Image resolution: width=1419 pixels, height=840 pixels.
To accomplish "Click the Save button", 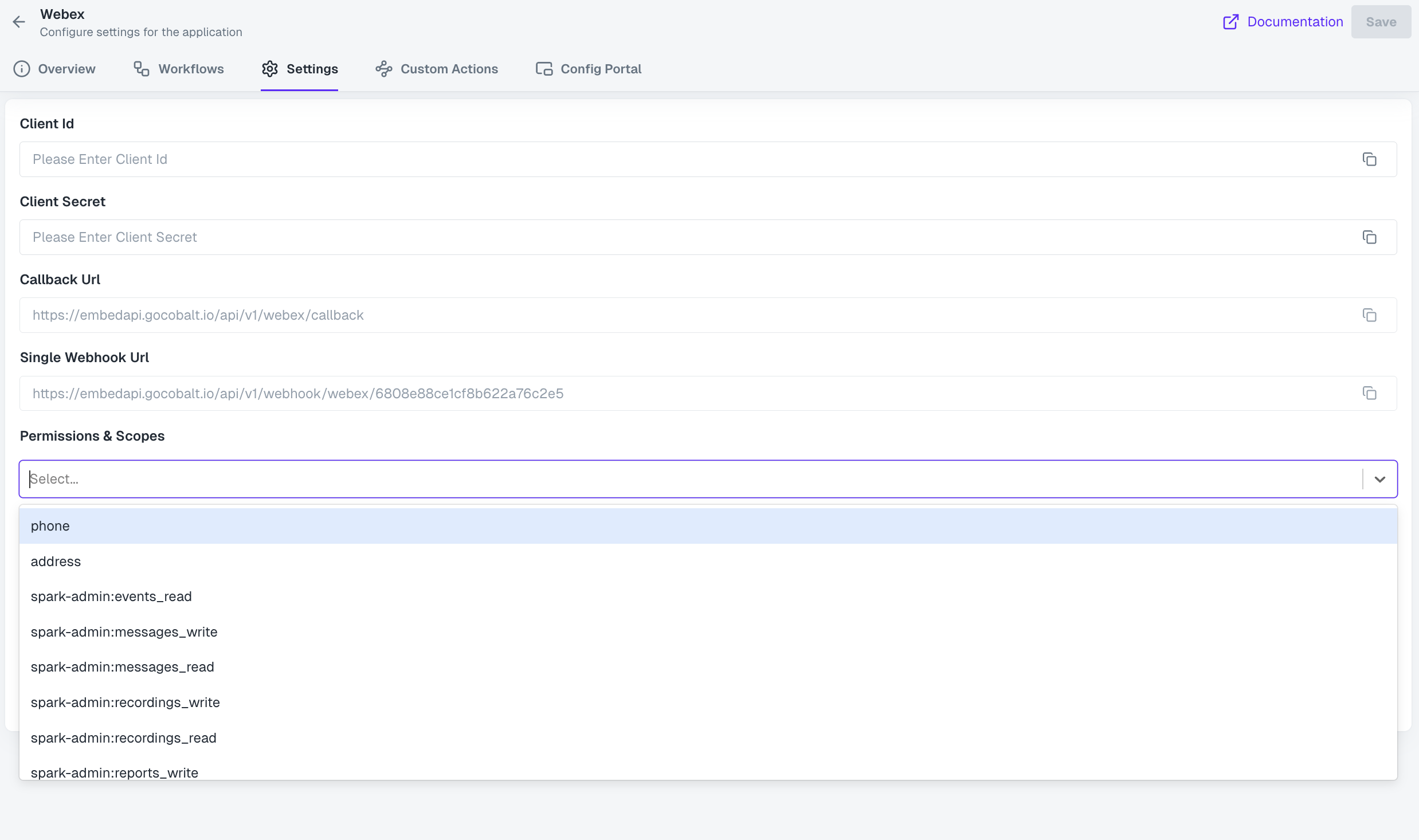I will 1381,21.
